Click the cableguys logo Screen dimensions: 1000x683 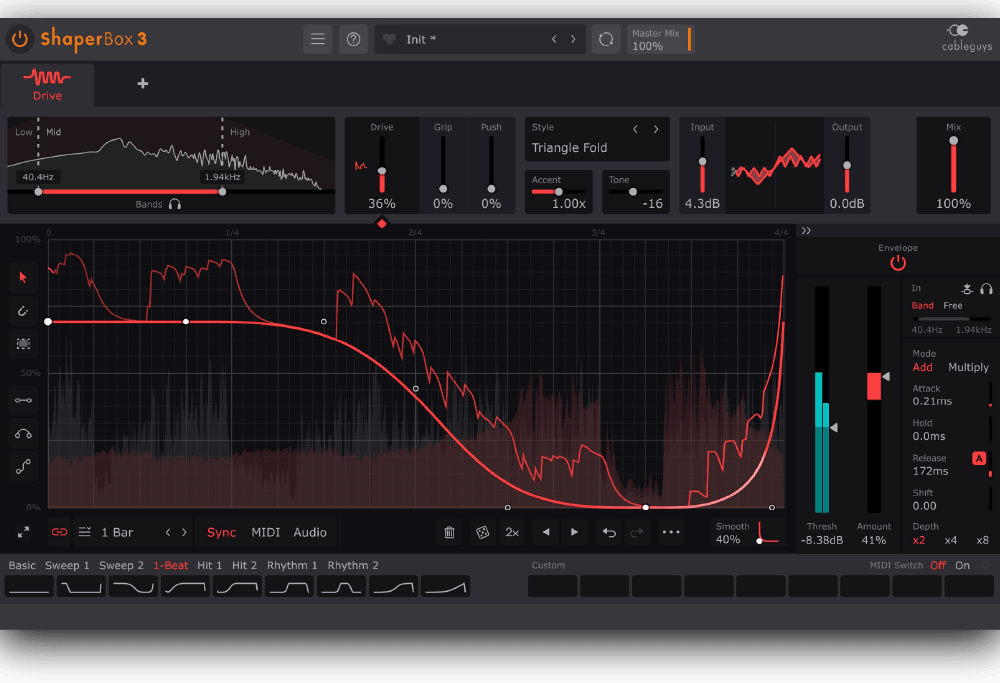[x=966, y=38]
